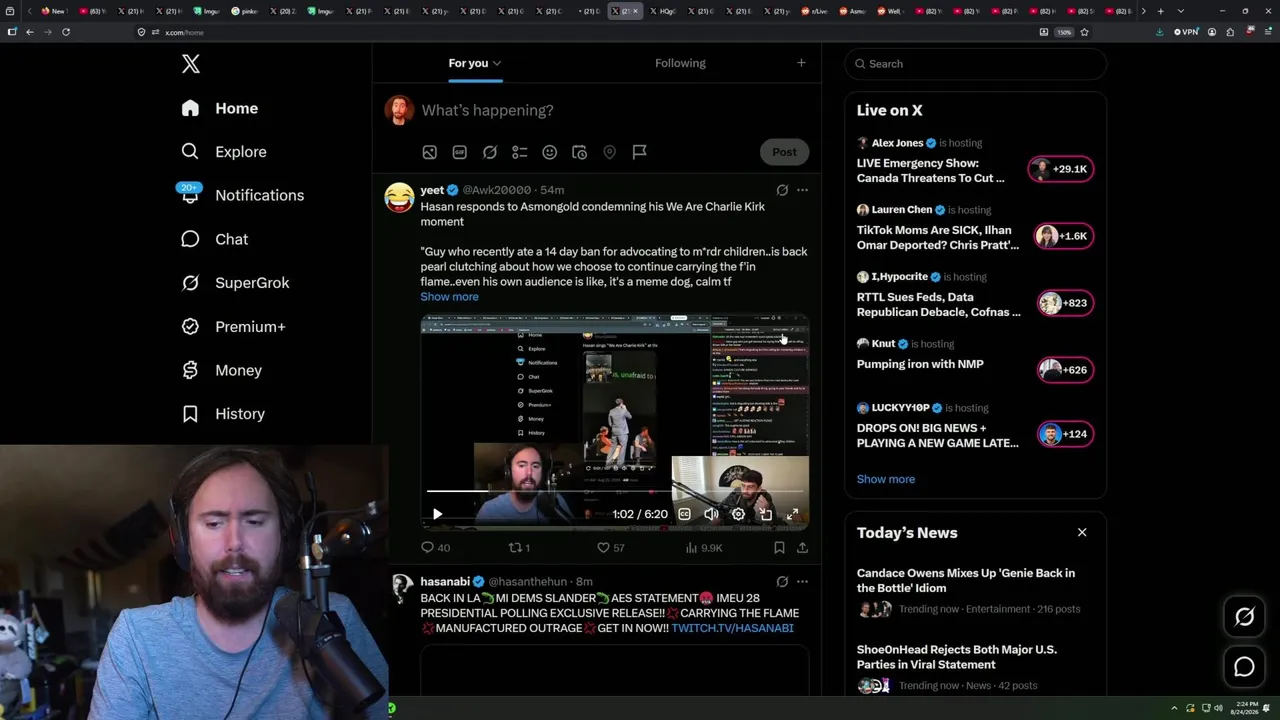The height and width of the screenshot is (720, 1280).
Task: Click the Grok icon on yeet's post
Action: click(782, 190)
